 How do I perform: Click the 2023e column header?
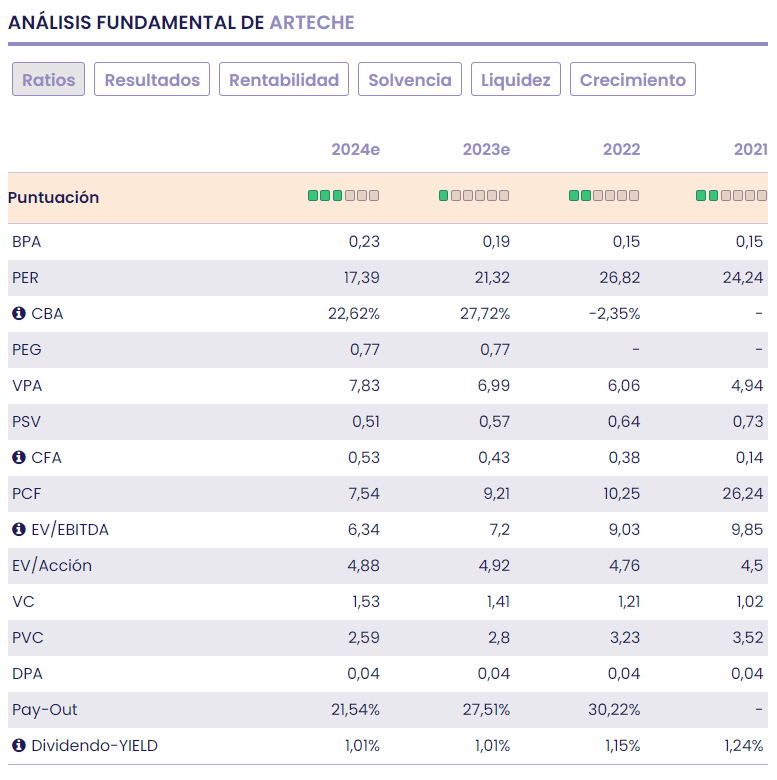tap(486, 150)
